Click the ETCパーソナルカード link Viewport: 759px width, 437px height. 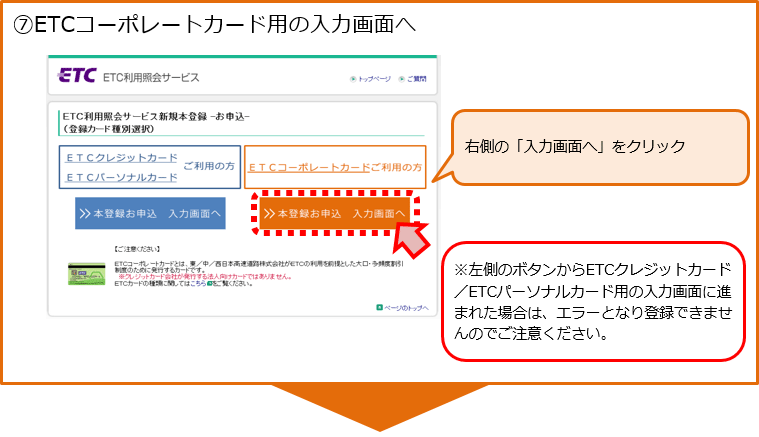point(121,178)
